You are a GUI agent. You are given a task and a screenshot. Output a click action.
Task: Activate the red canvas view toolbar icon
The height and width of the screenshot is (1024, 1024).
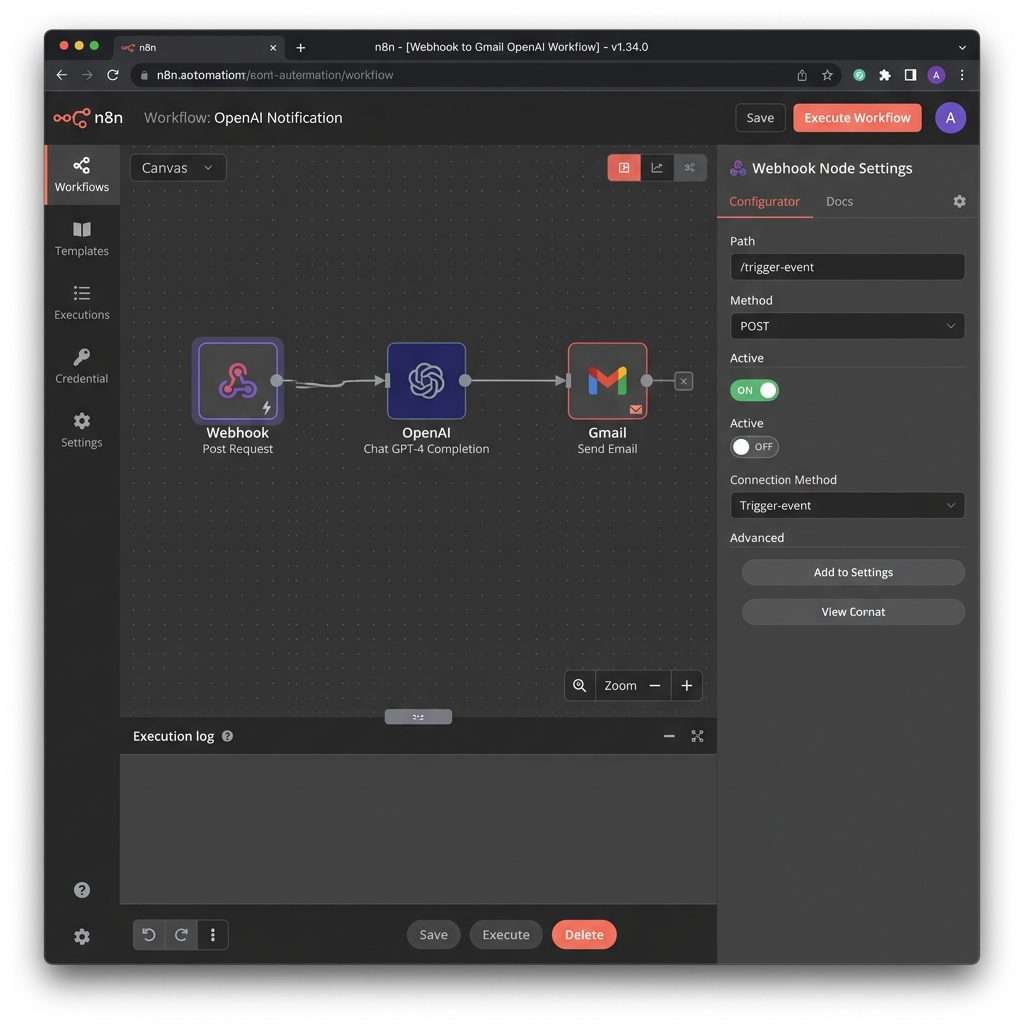point(624,168)
